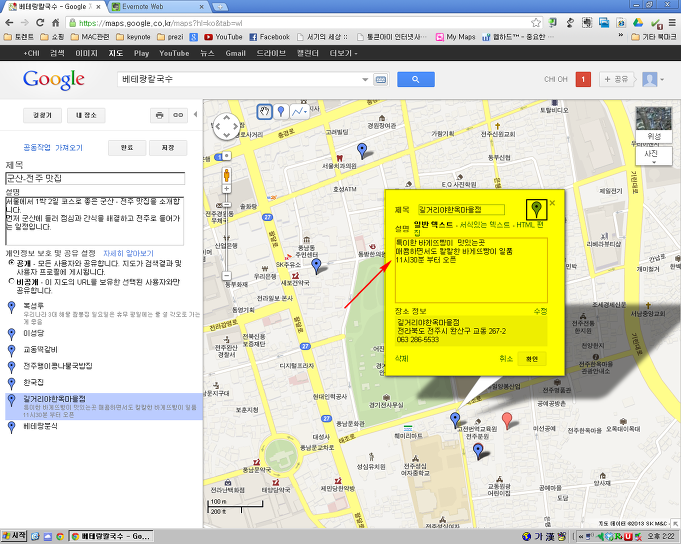The image size is (681, 544).
Task: Open the Facebook bookmark
Action: click(x=269, y=36)
